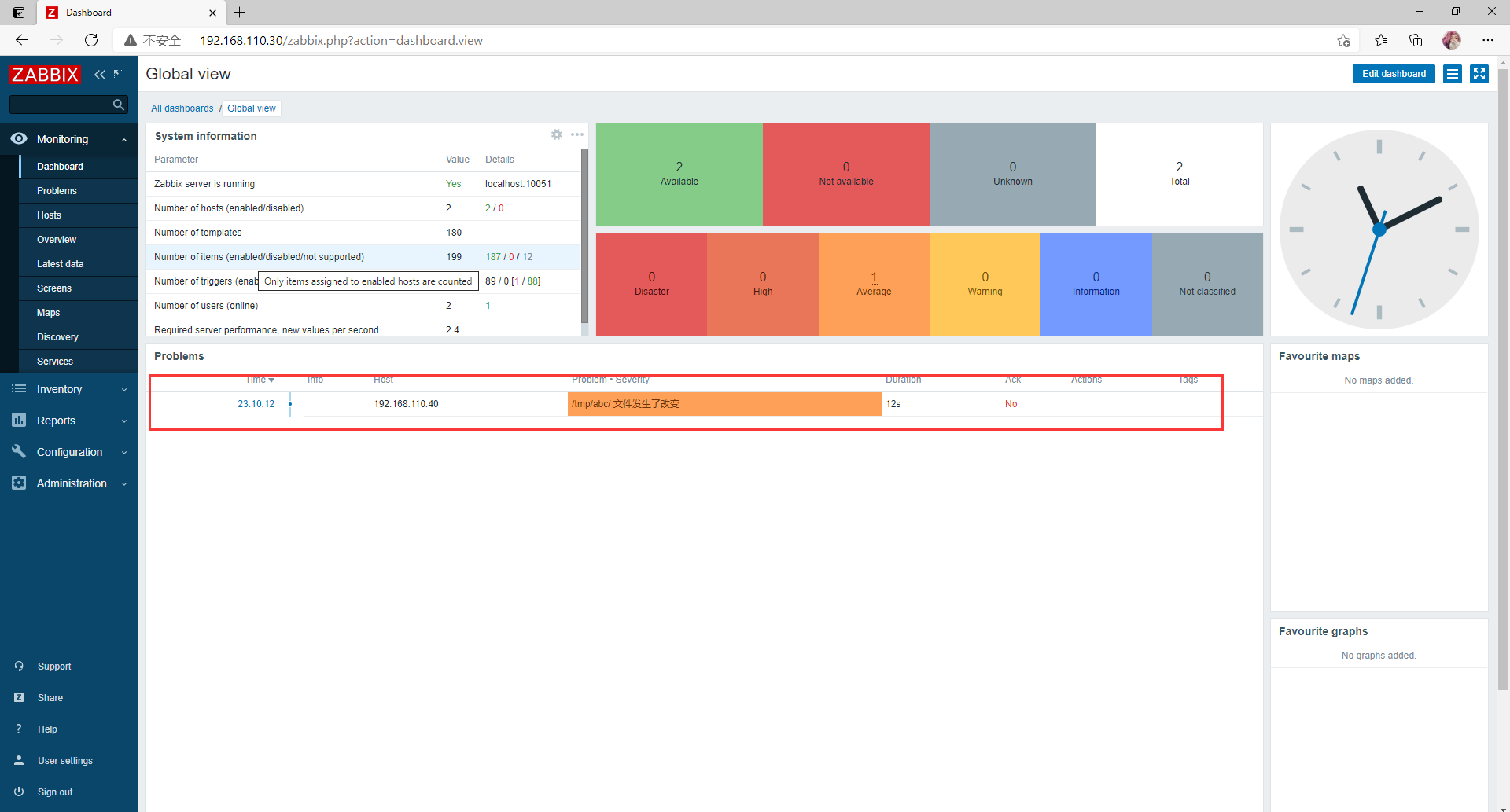Open the Dashboard submenu item
Image resolution: width=1510 pixels, height=812 pixels.
click(79, 167)
